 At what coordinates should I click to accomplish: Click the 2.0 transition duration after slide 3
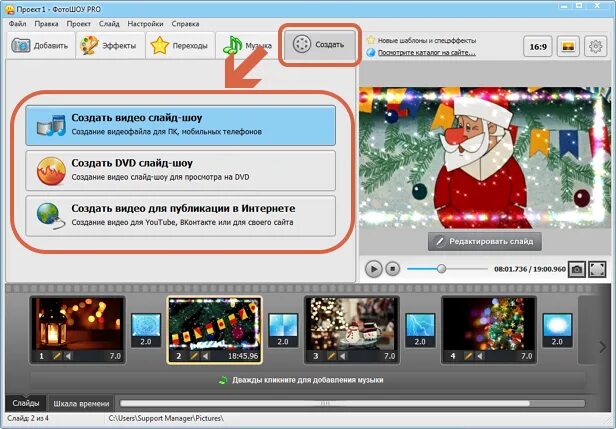click(x=420, y=341)
